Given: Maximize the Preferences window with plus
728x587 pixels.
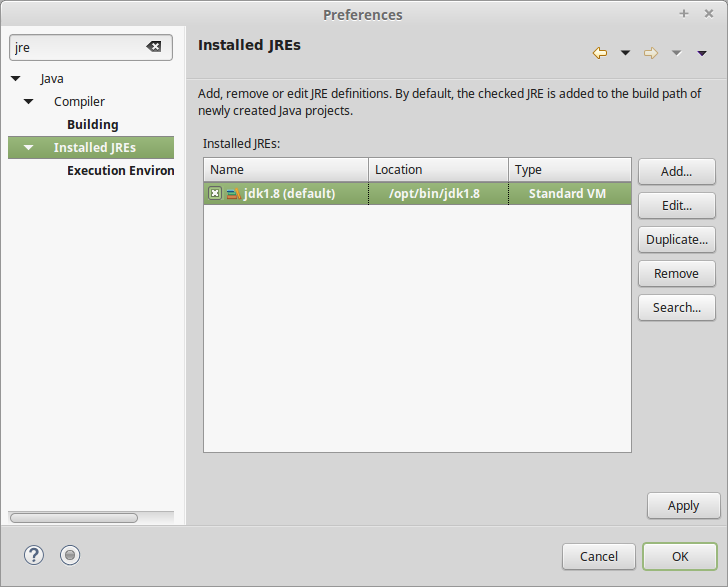Looking at the screenshot, I should [x=683, y=14].
